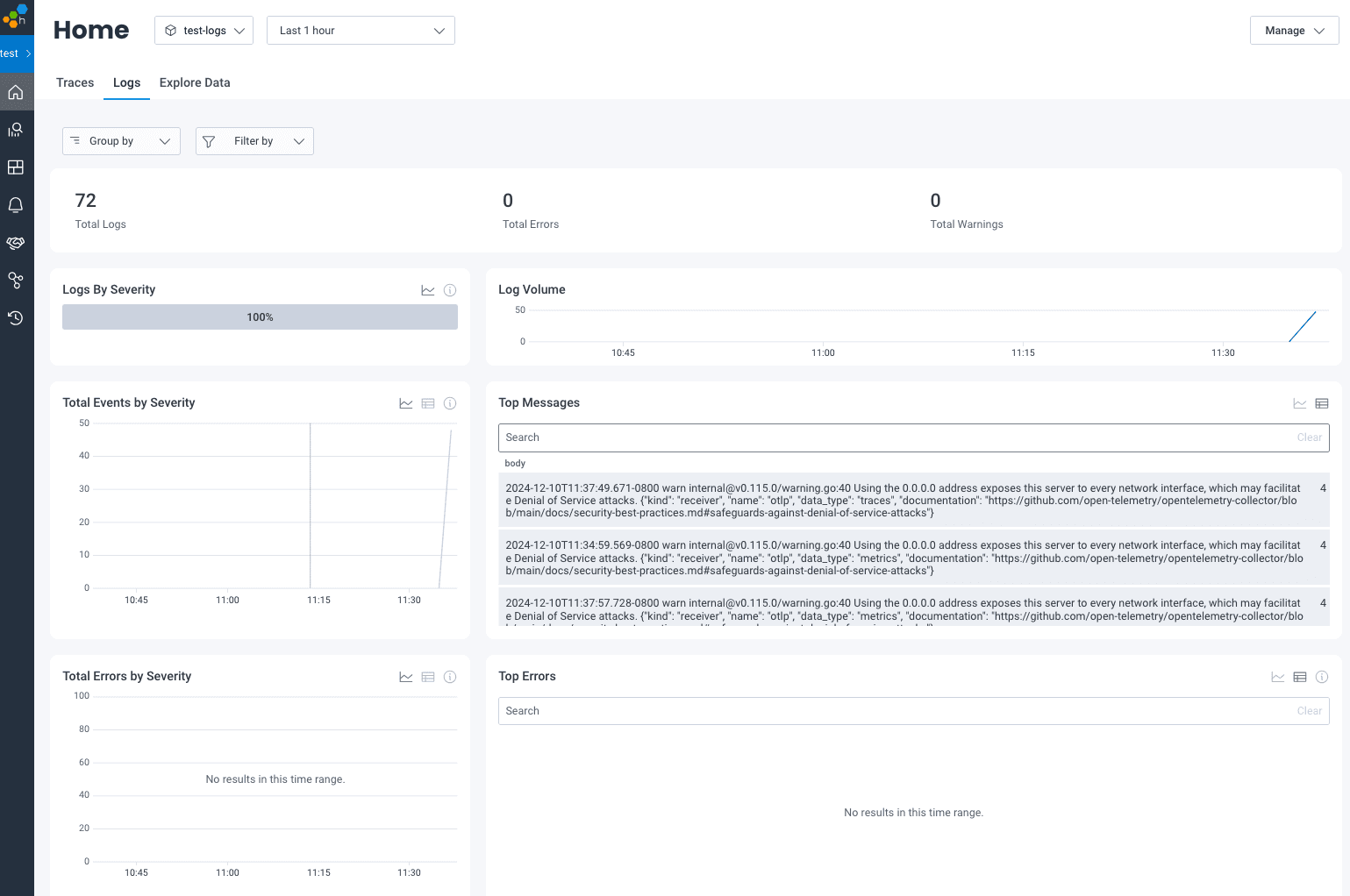Open the Group by dropdown
Screen dimensions: 1350x896
pyautogui.click(x=121, y=141)
